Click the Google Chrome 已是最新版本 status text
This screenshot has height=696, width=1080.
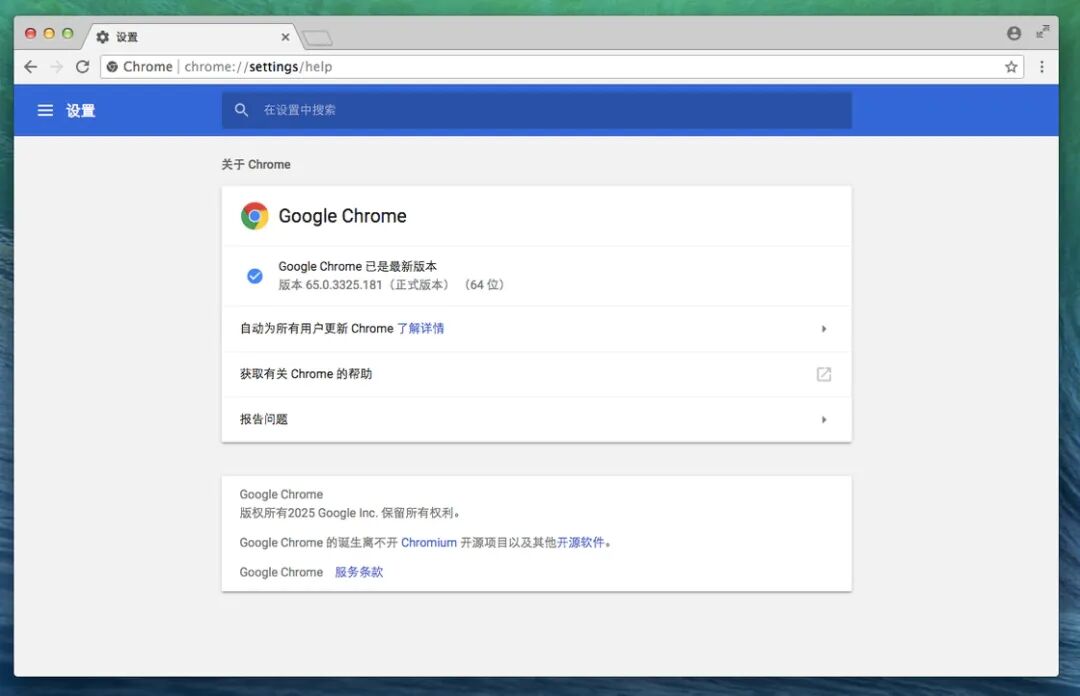coord(357,266)
